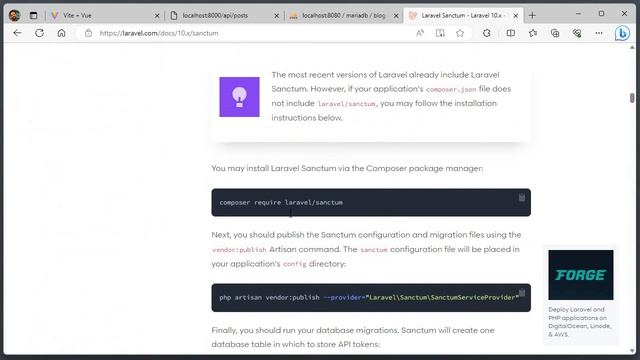Minimize the browser window
Image resolution: width=640 pixels, height=360 pixels.
(578, 14)
